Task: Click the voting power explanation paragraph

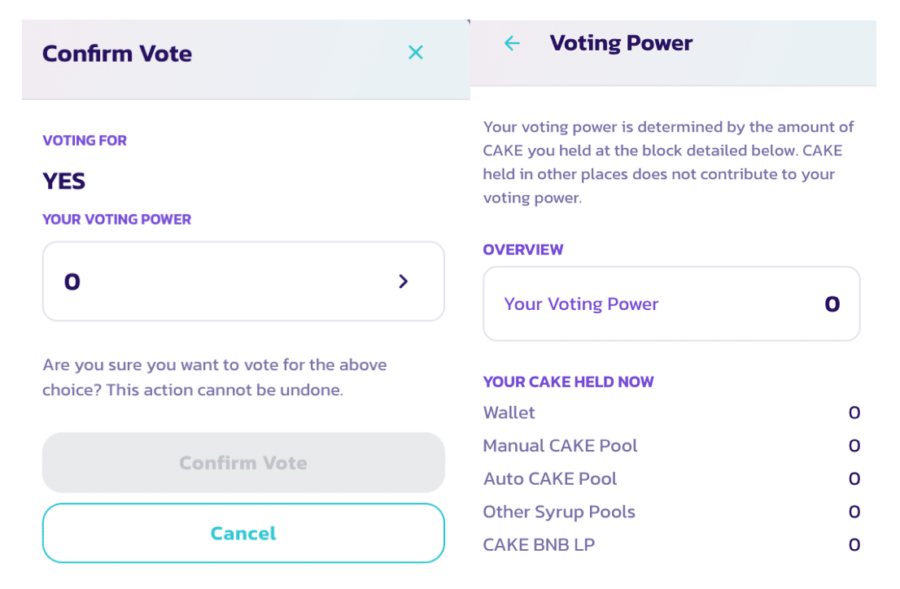Action: coord(668,162)
